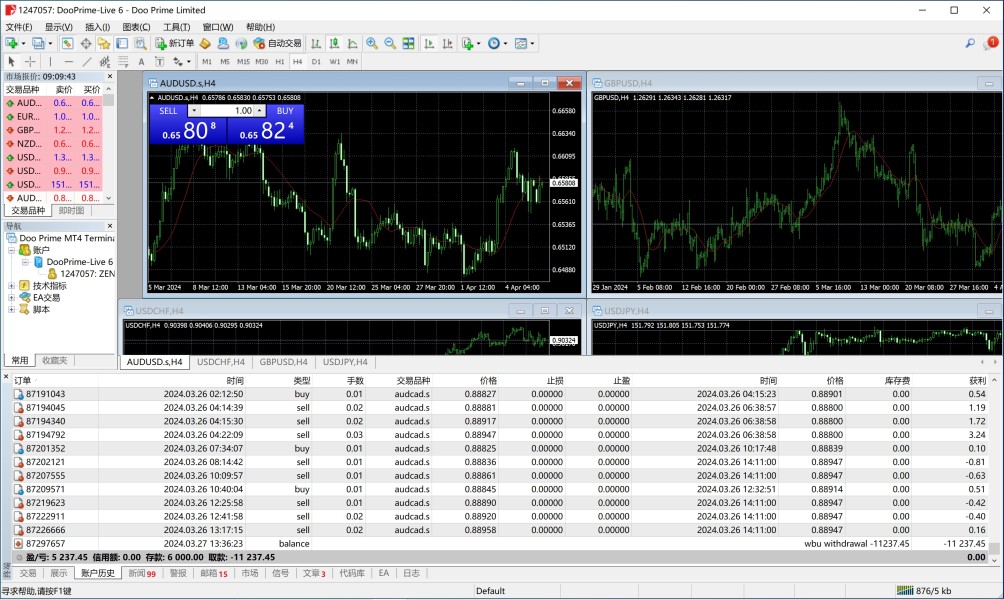The width and height of the screenshot is (1004, 600).
Task: Click the blue BUY price button
Action: click(265, 131)
